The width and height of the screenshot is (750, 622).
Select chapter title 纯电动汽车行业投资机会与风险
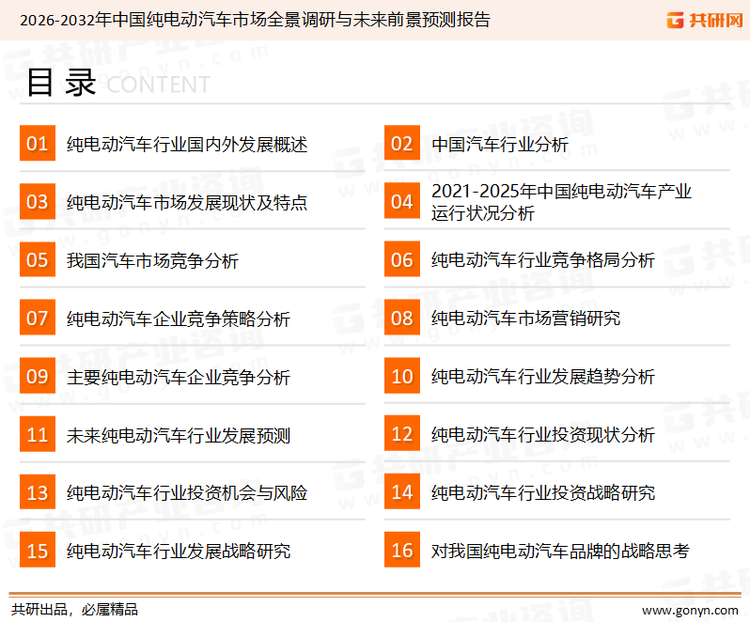click(187, 493)
